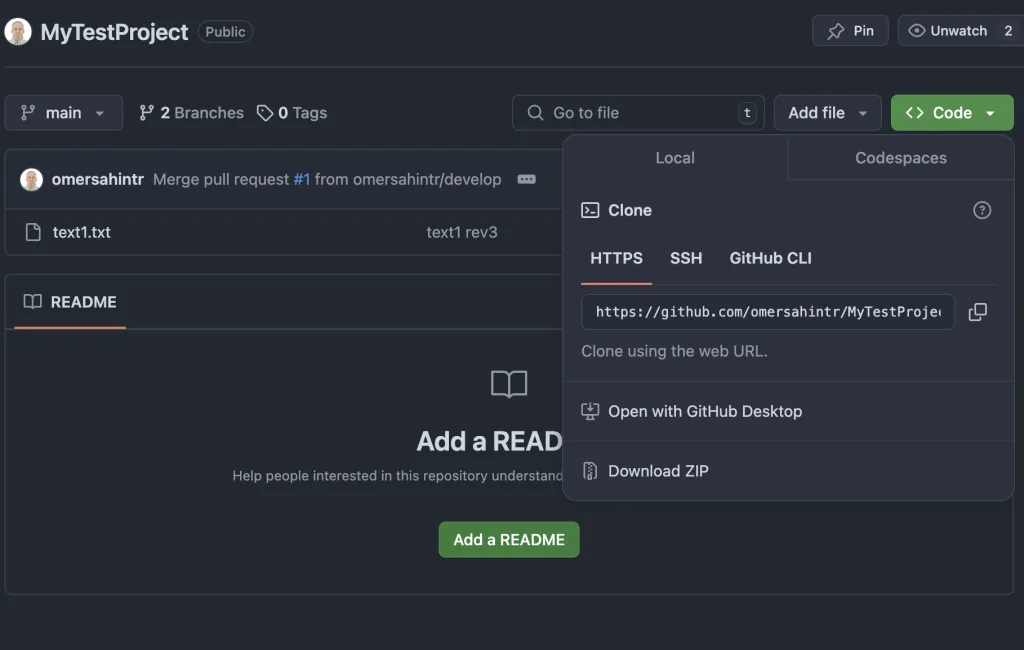Image resolution: width=1024 pixels, height=650 pixels.
Task: Collapse the green Code dropdown
Action: (951, 113)
